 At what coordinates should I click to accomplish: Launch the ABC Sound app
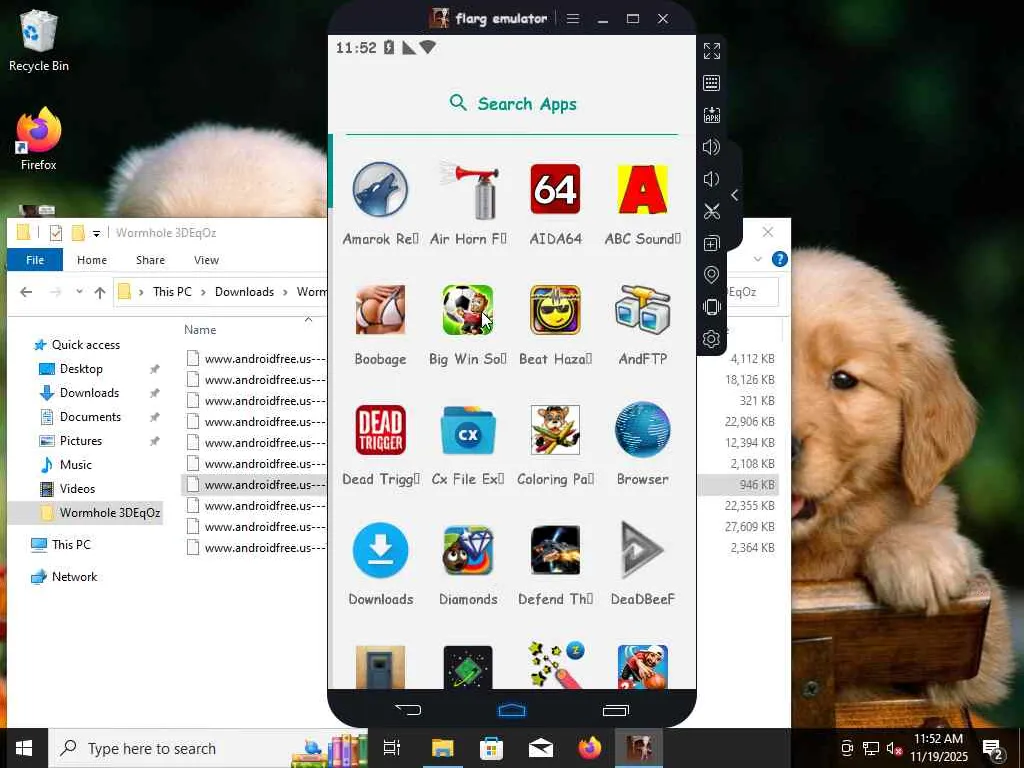pos(643,190)
